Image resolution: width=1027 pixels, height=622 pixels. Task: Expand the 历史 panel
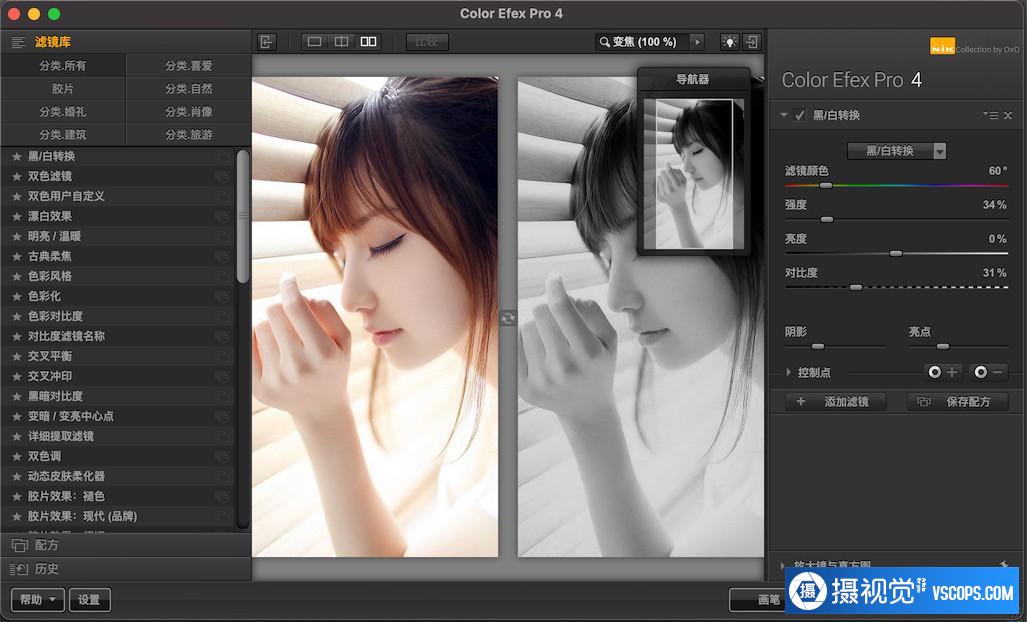coord(126,569)
